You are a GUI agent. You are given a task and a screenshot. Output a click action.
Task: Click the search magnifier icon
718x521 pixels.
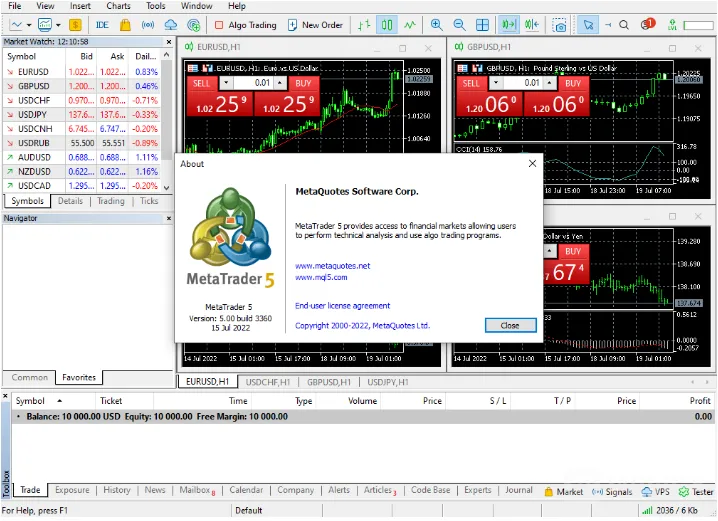tap(624, 25)
